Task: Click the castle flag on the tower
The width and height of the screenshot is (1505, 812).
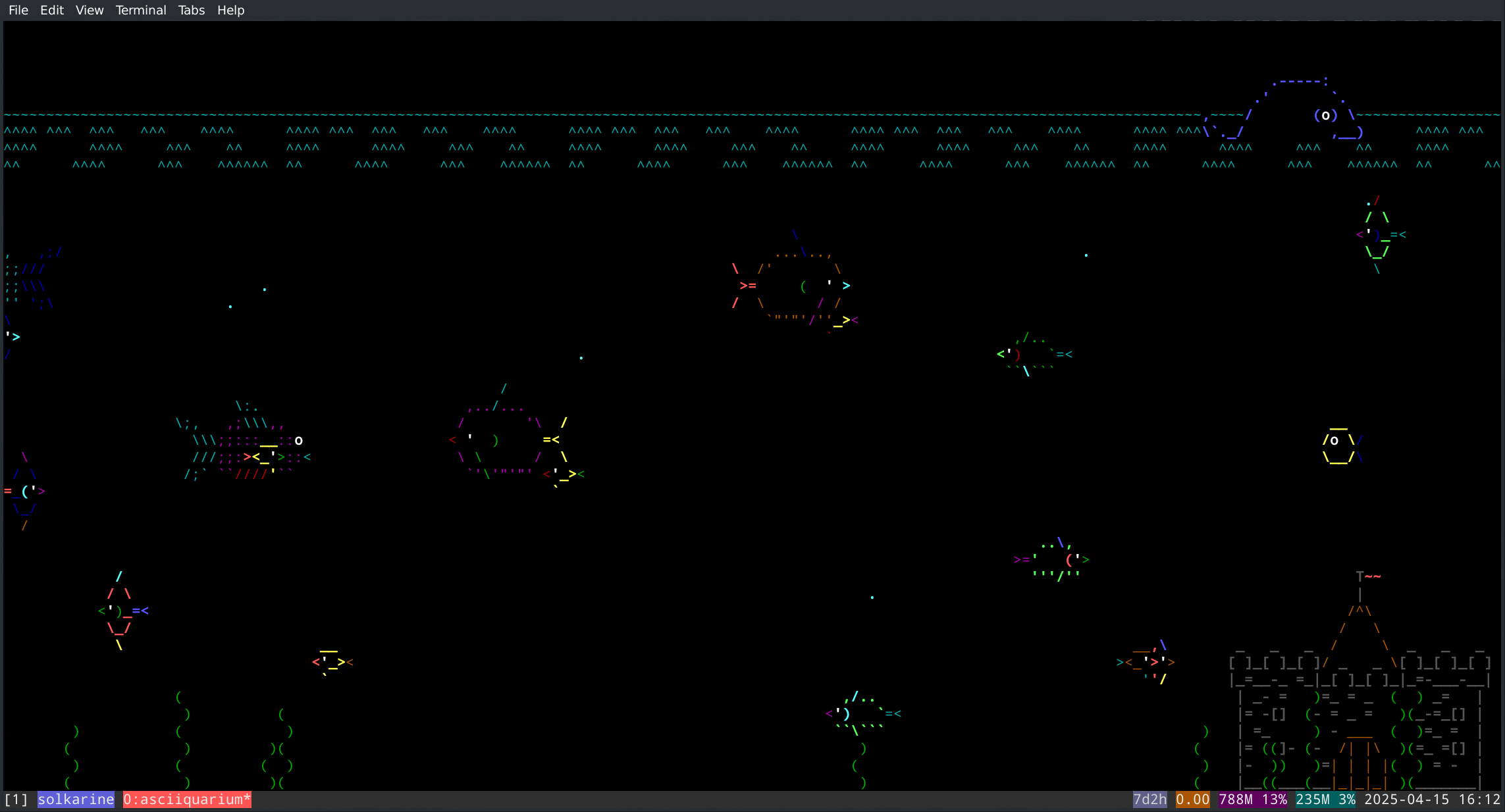Action: coord(1372,577)
